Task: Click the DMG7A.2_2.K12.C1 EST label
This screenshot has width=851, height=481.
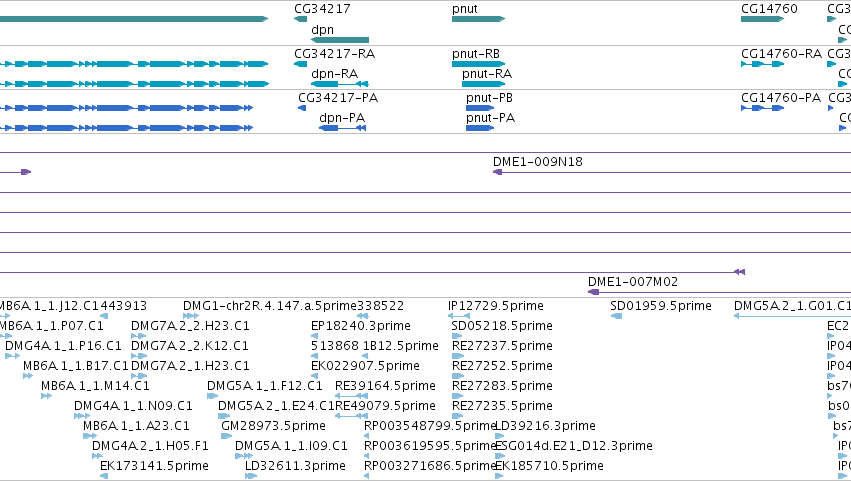Action: (189, 346)
